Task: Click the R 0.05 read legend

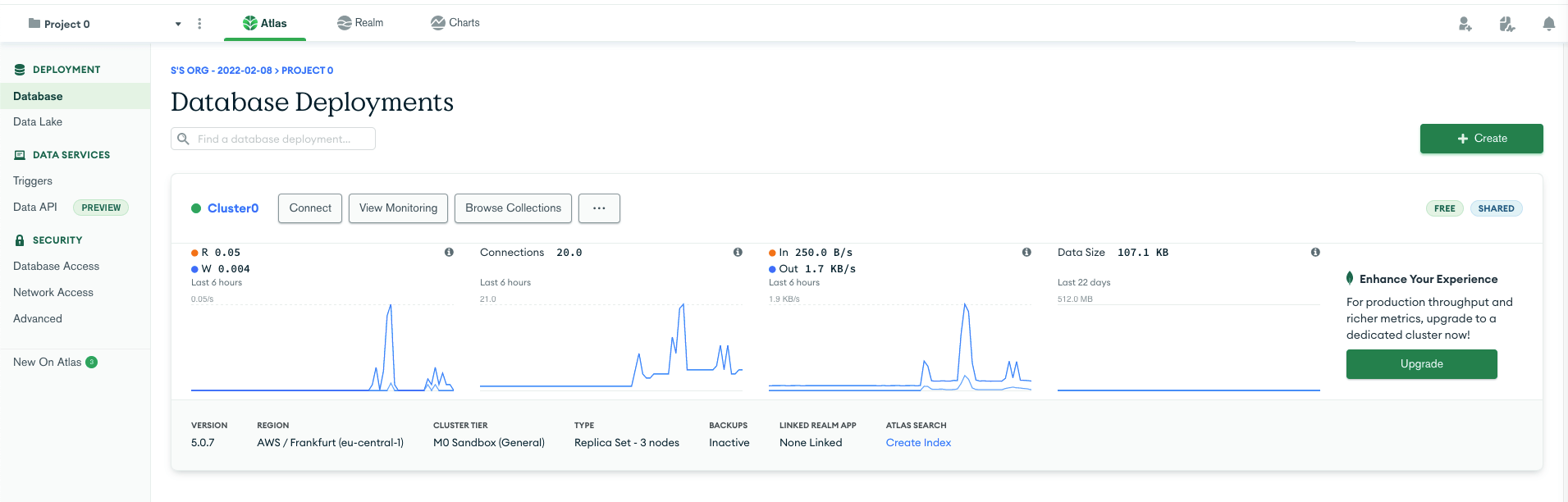Action: click(216, 253)
